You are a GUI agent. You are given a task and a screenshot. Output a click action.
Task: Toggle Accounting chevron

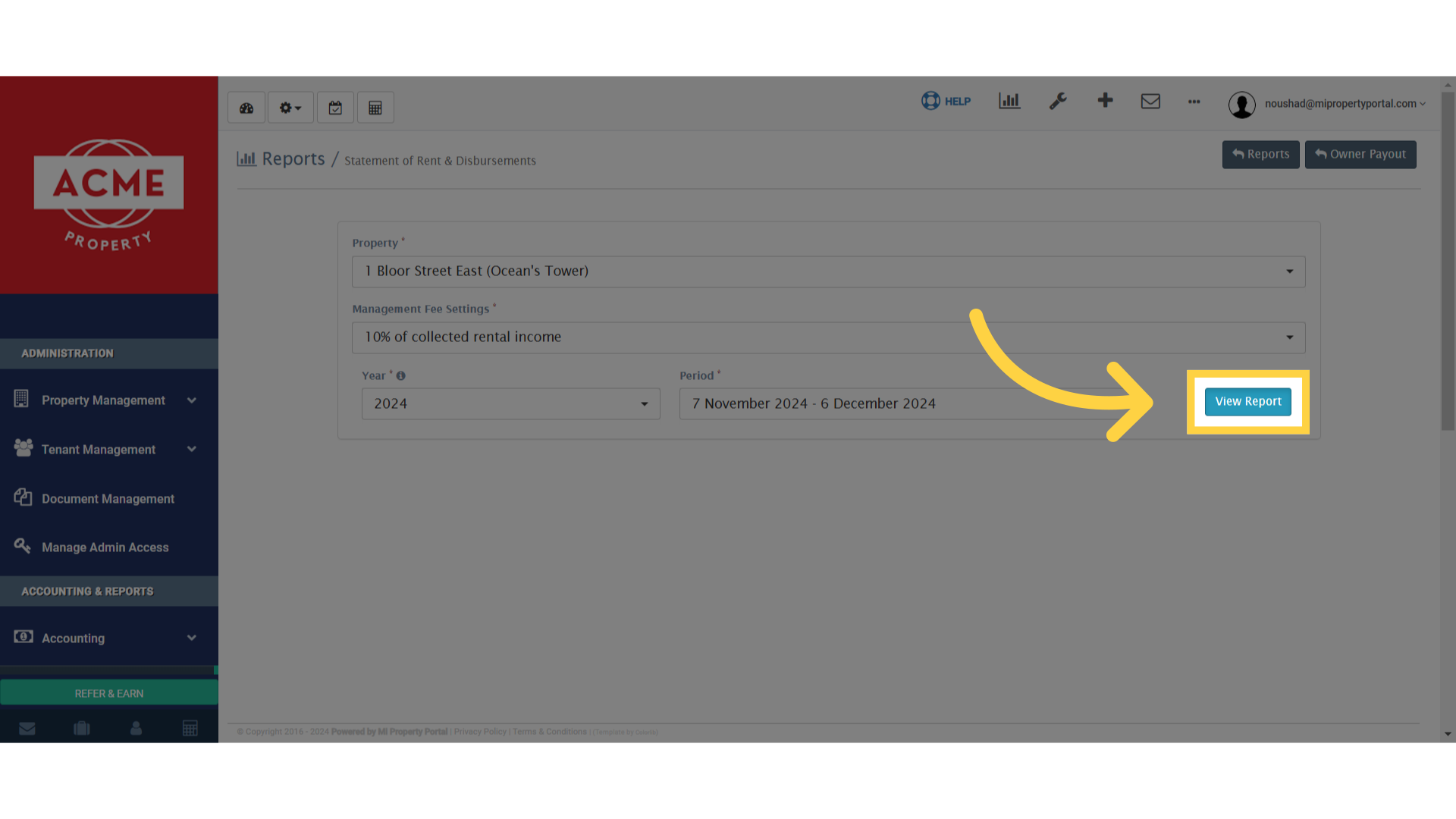coord(192,639)
